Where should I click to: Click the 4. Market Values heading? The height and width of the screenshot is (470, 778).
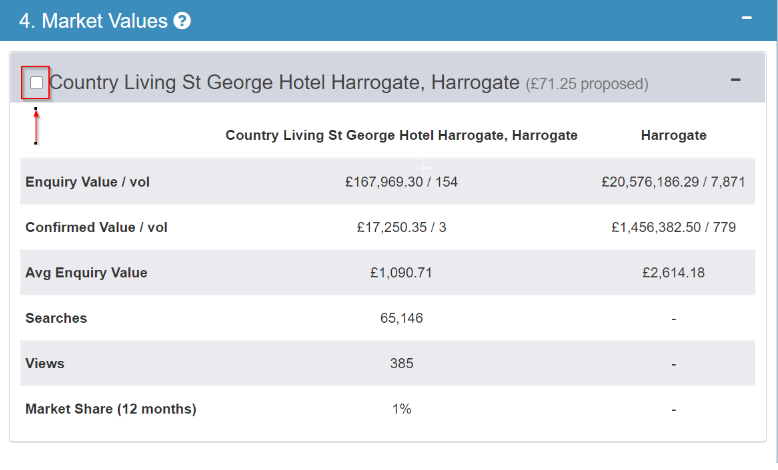[93, 21]
